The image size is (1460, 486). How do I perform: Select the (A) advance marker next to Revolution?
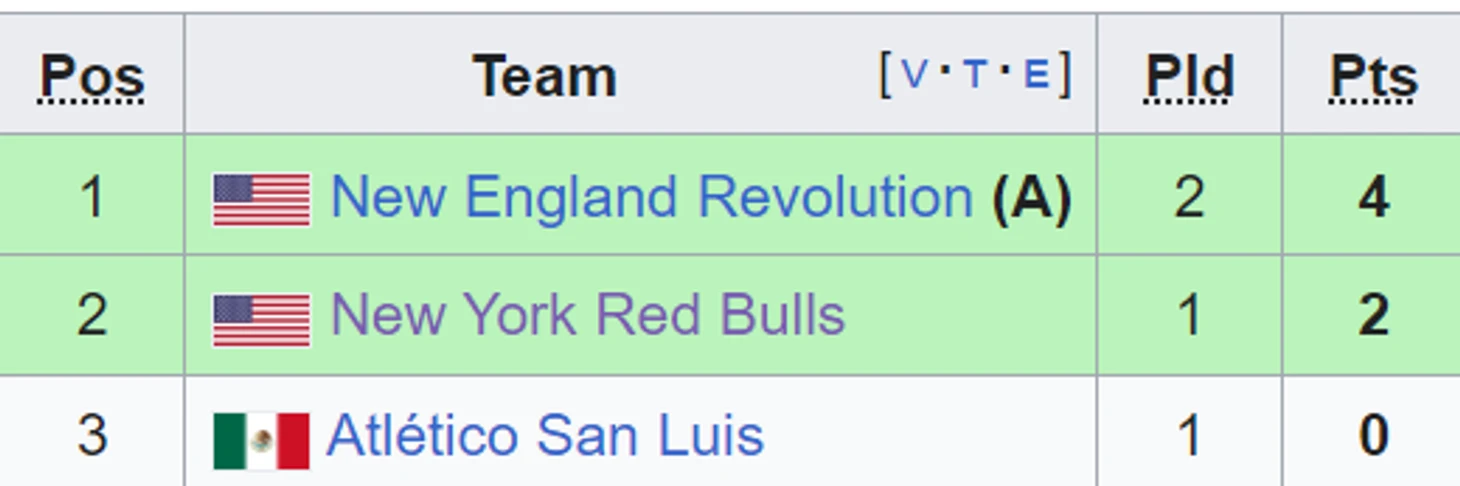[1032, 197]
